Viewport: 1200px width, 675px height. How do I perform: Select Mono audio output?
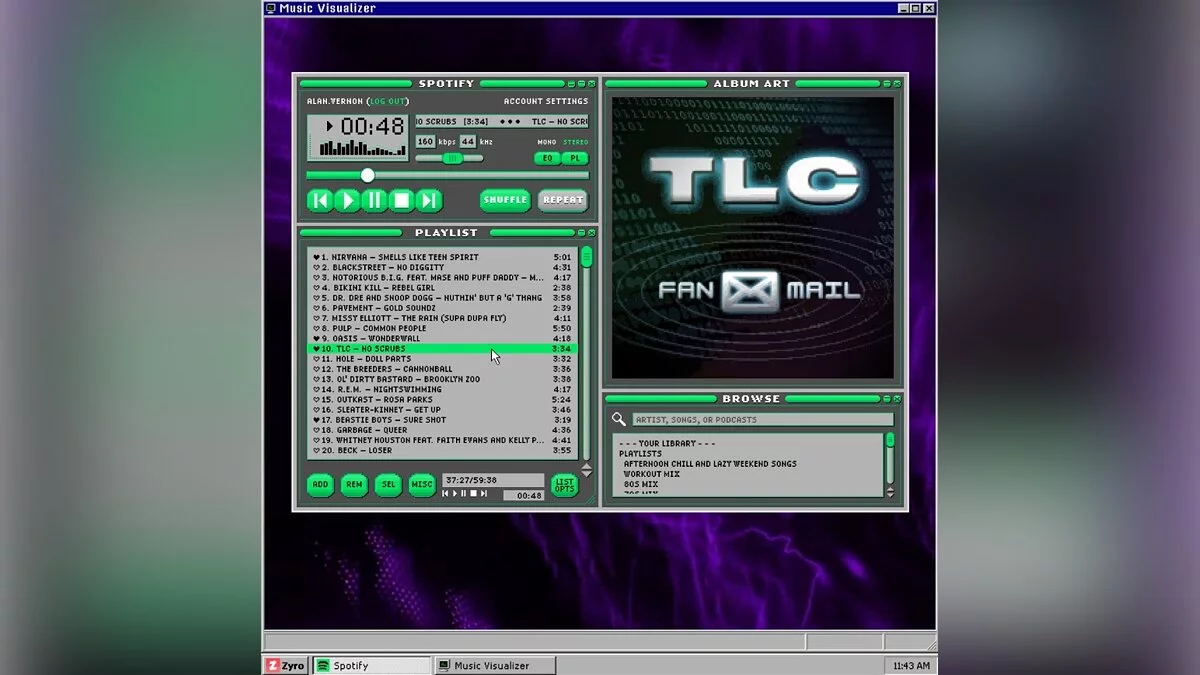(x=546, y=142)
